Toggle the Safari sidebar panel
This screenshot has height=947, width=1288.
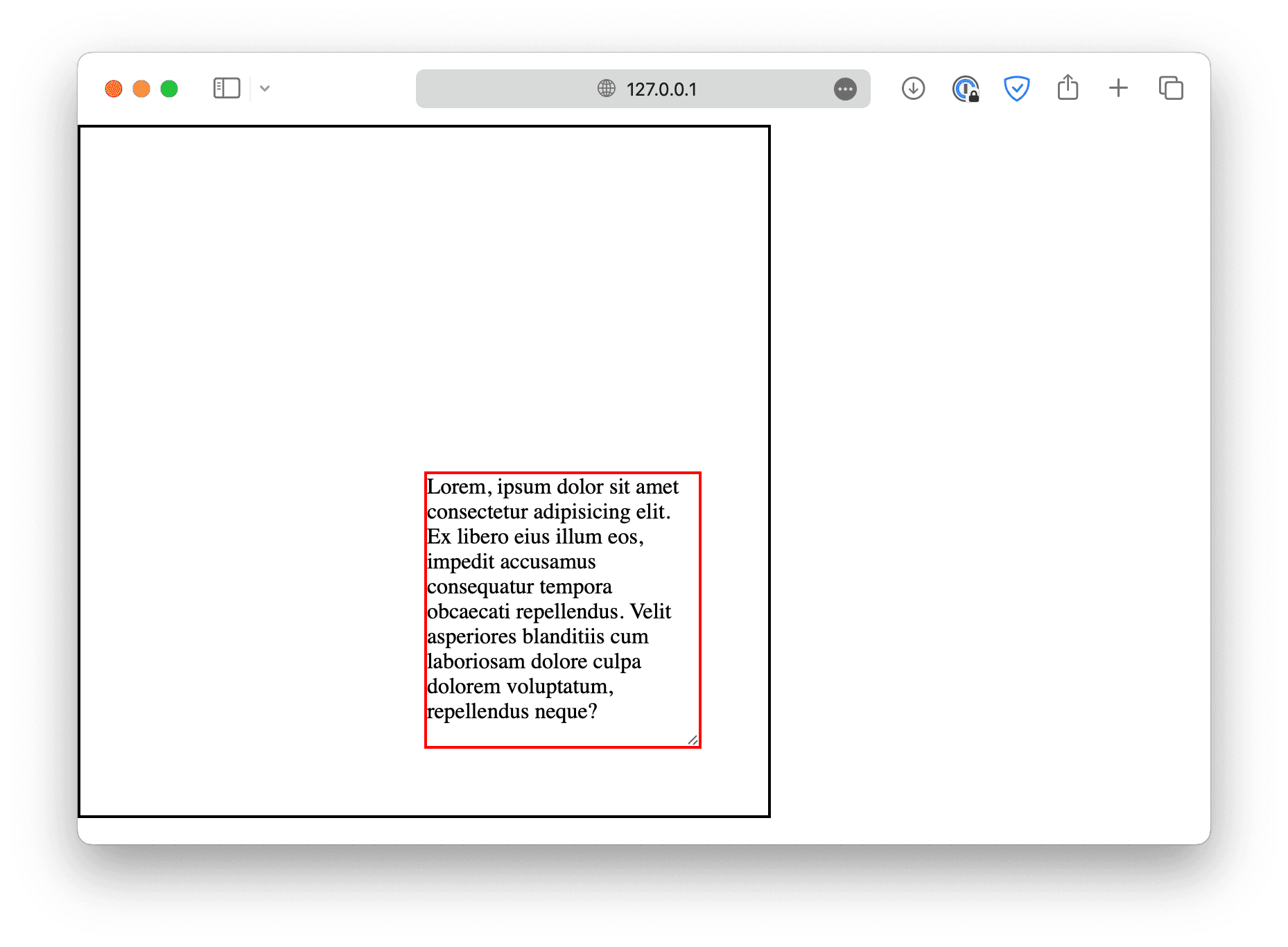point(227,89)
